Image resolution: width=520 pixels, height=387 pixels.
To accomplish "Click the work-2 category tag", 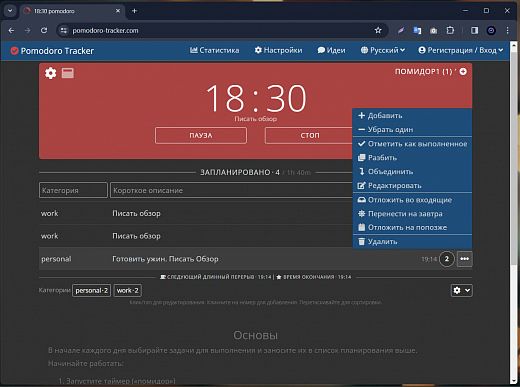I will [128, 290].
